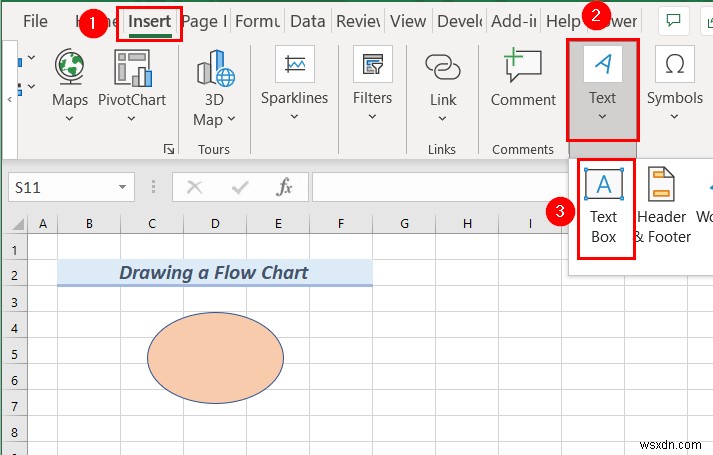Screen dimensions: 713x455
Task: Open the Filters group icon
Action: pos(372,64)
